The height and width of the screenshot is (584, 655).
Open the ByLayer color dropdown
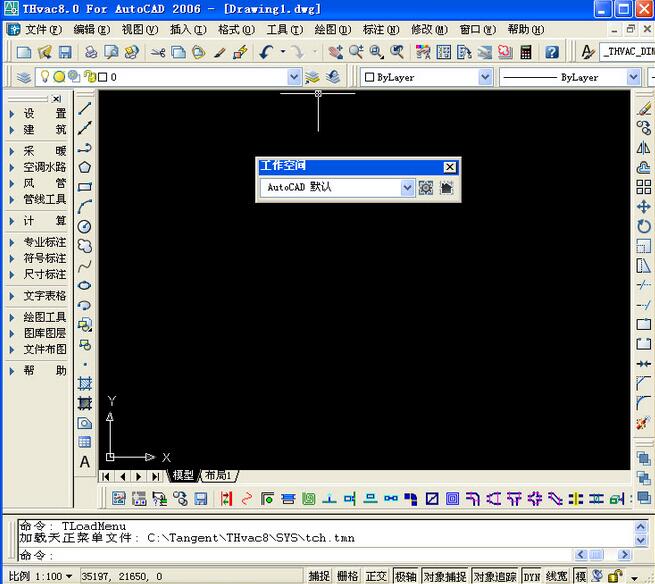coord(485,77)
